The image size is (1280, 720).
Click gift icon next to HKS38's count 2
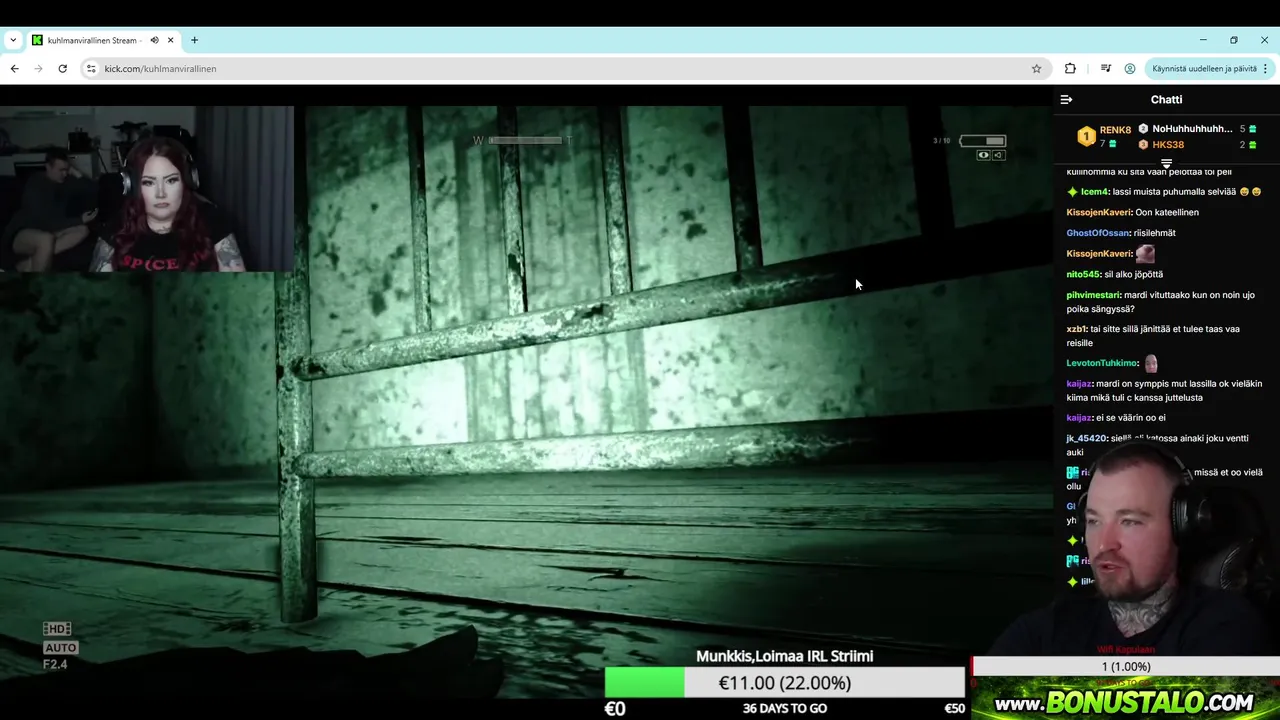(x=1252, y=145)
